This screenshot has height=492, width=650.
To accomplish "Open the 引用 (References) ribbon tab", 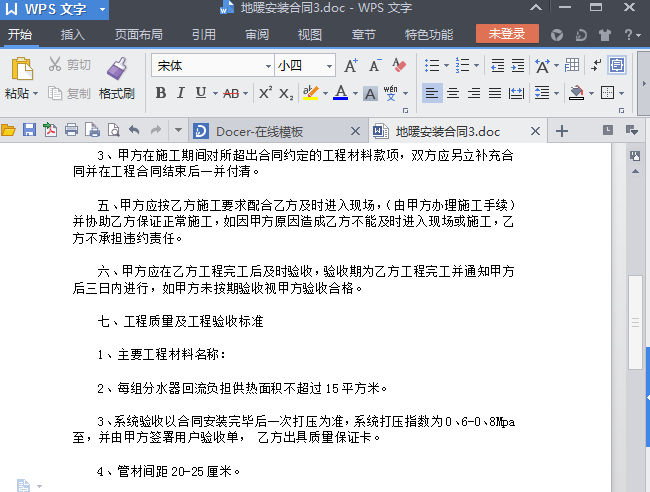I will pyautogui.click(x=204, y=34).
